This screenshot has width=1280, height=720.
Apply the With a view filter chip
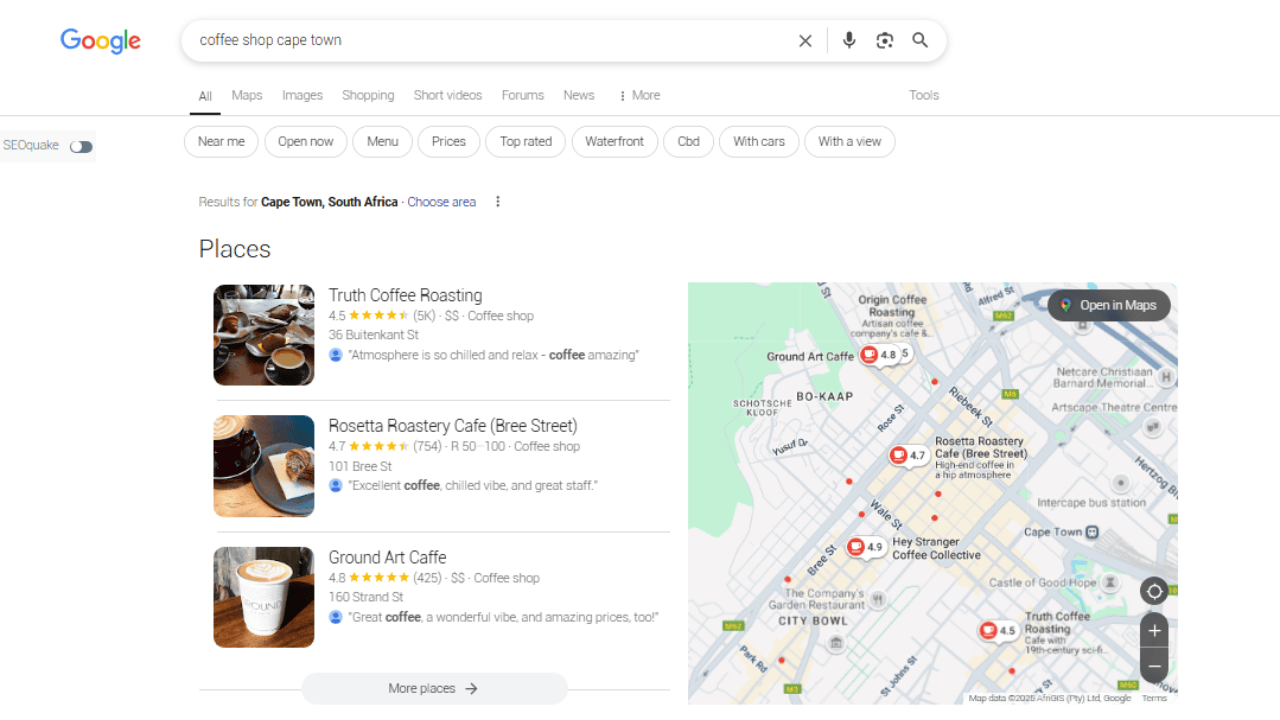[850, 141]
